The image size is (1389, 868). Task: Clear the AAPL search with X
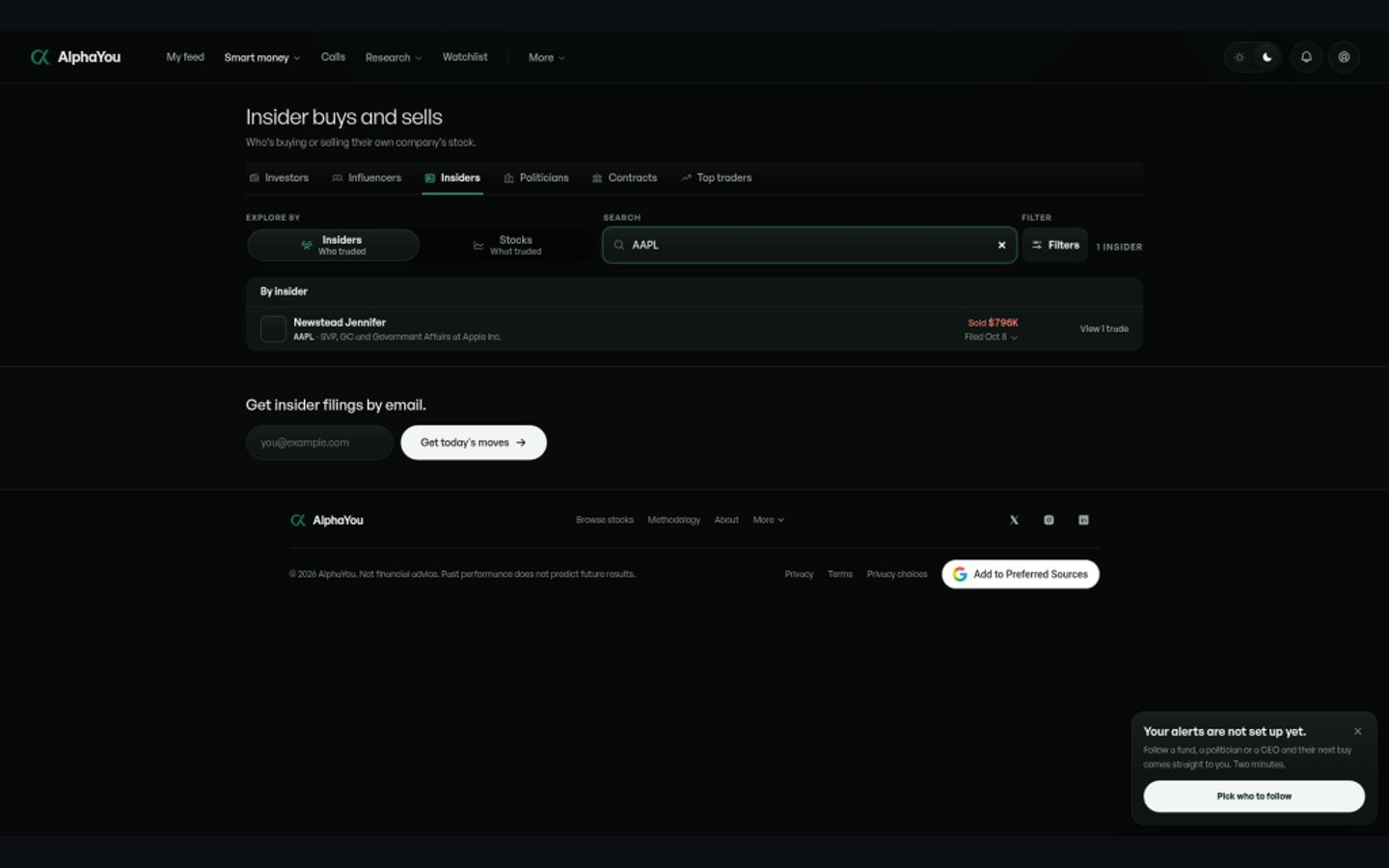tap(1001, 245)
